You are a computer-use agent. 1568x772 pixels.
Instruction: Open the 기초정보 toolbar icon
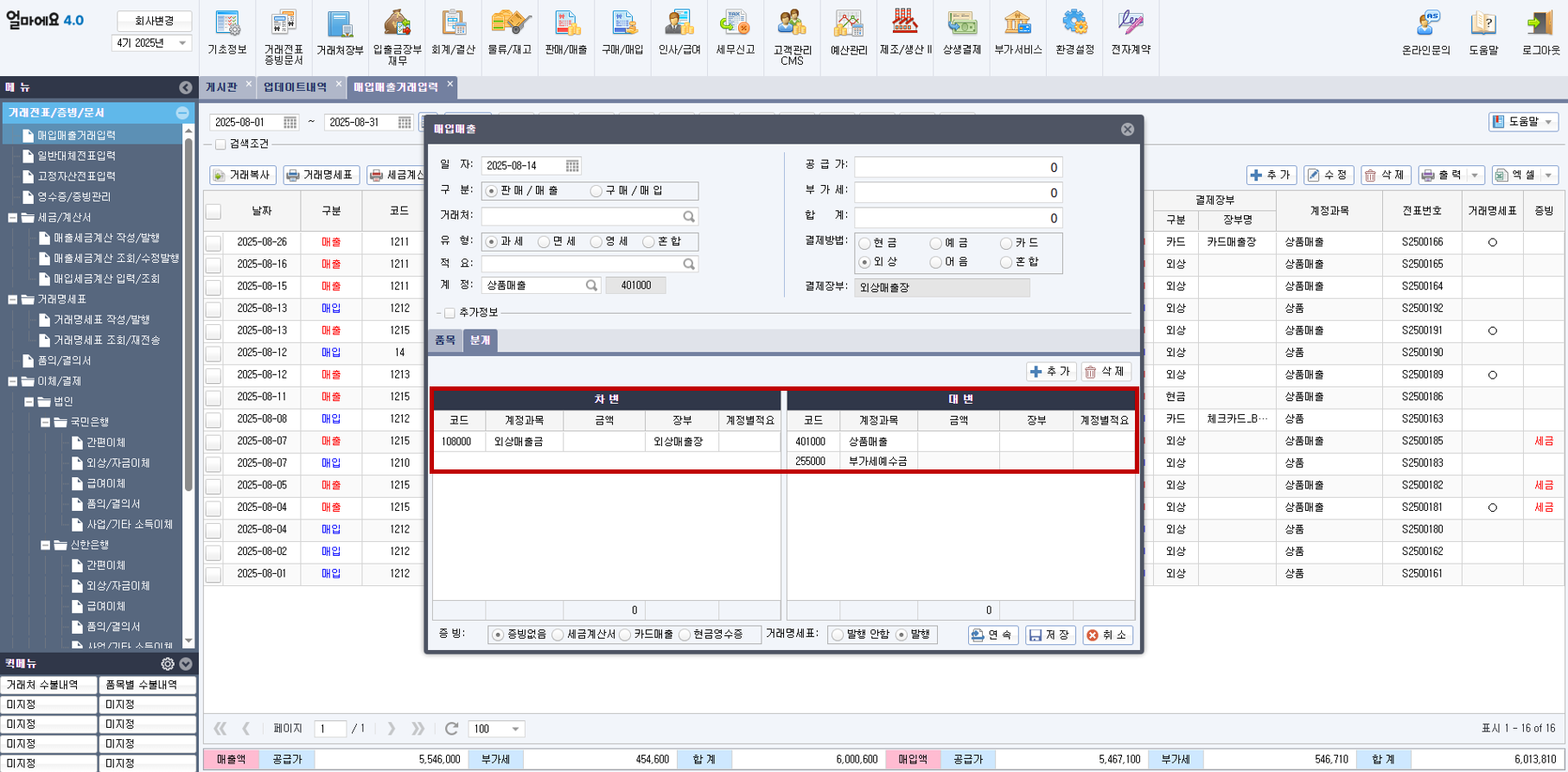[x=227, y=35]
